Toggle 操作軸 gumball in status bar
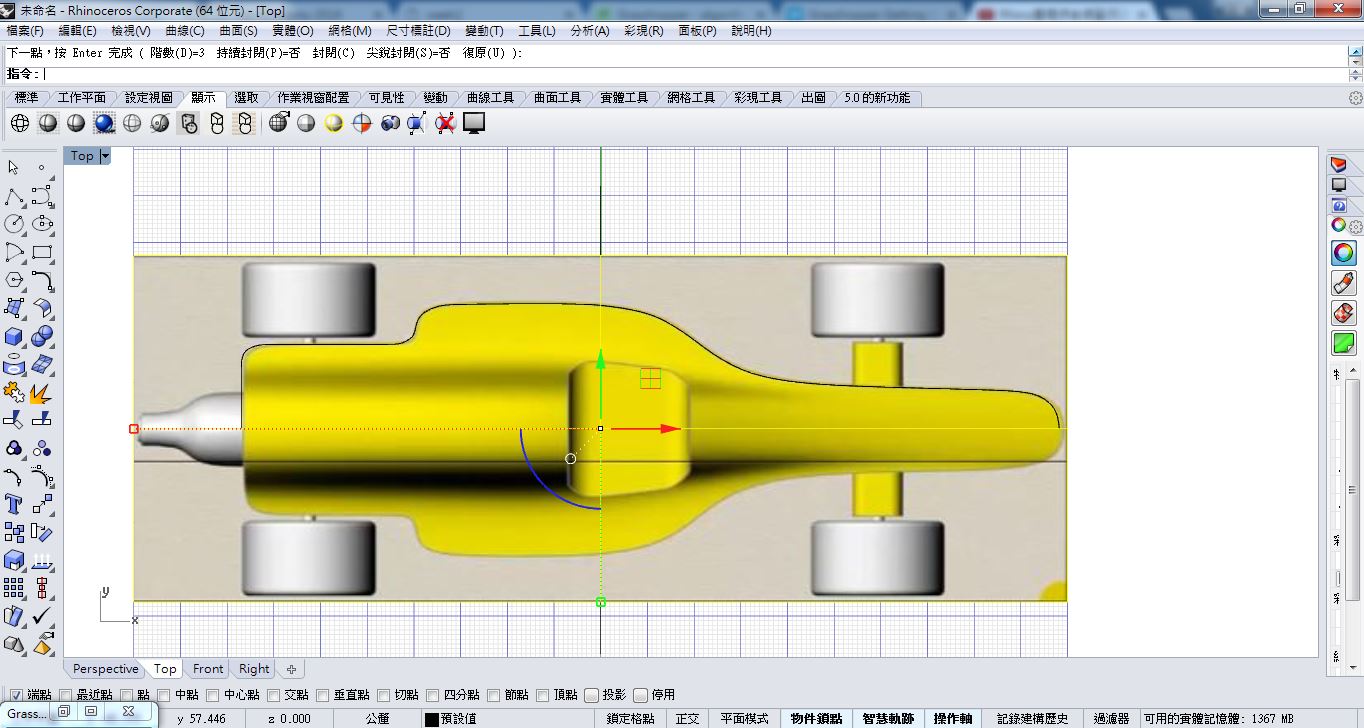 coord(953,719)
